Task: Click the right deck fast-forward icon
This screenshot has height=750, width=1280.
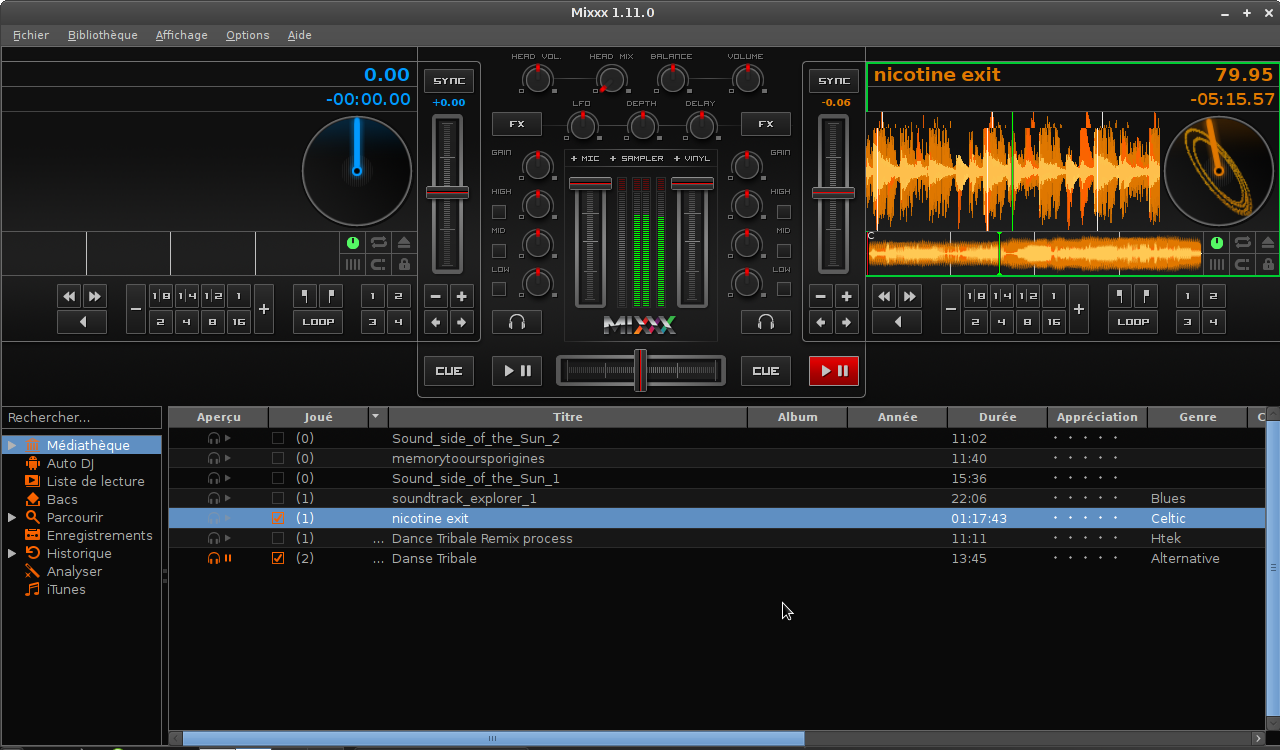Action: tap(909, 296)
